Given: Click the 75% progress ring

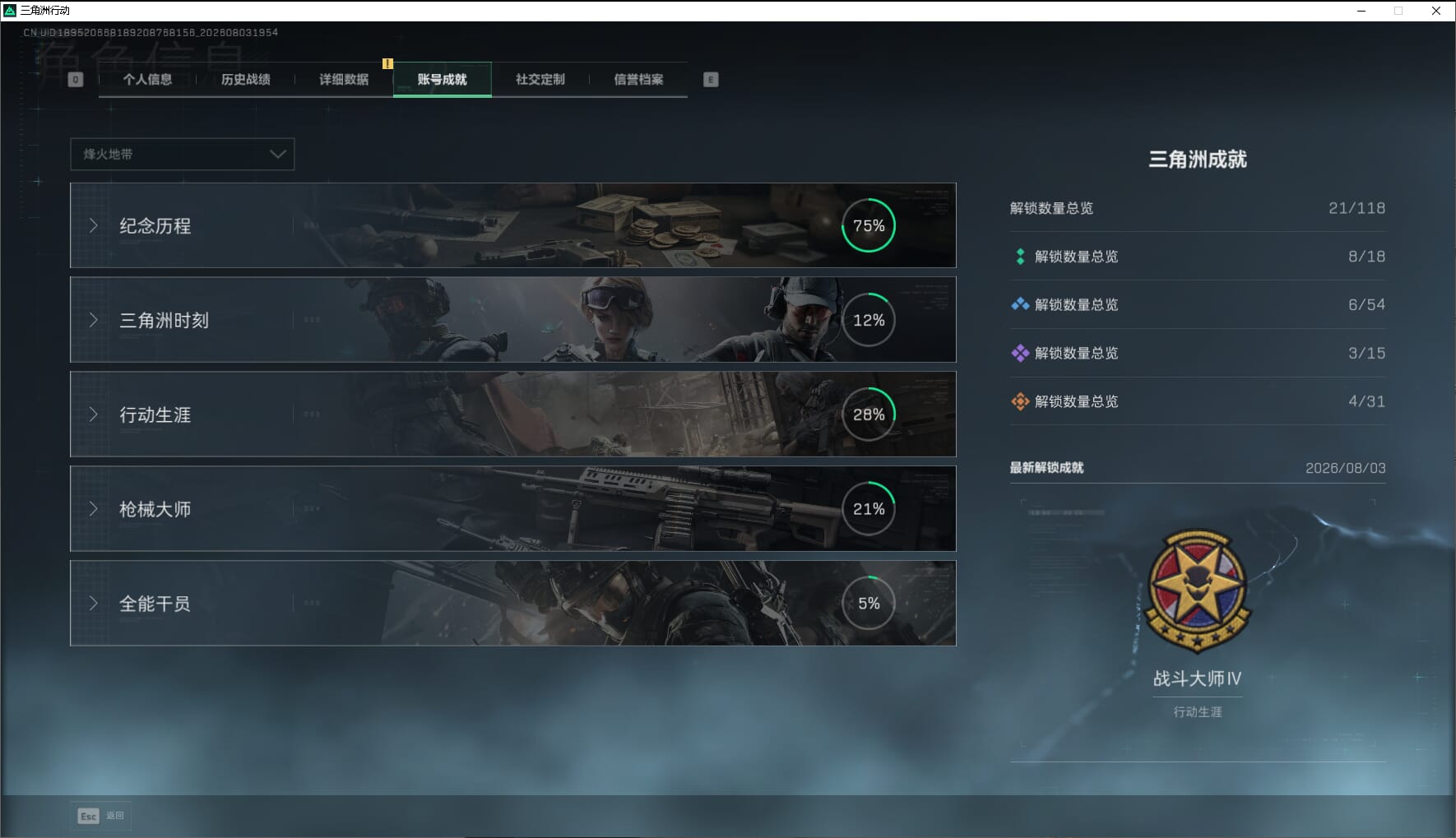Looking at the screenshot, I should [869, 225].
